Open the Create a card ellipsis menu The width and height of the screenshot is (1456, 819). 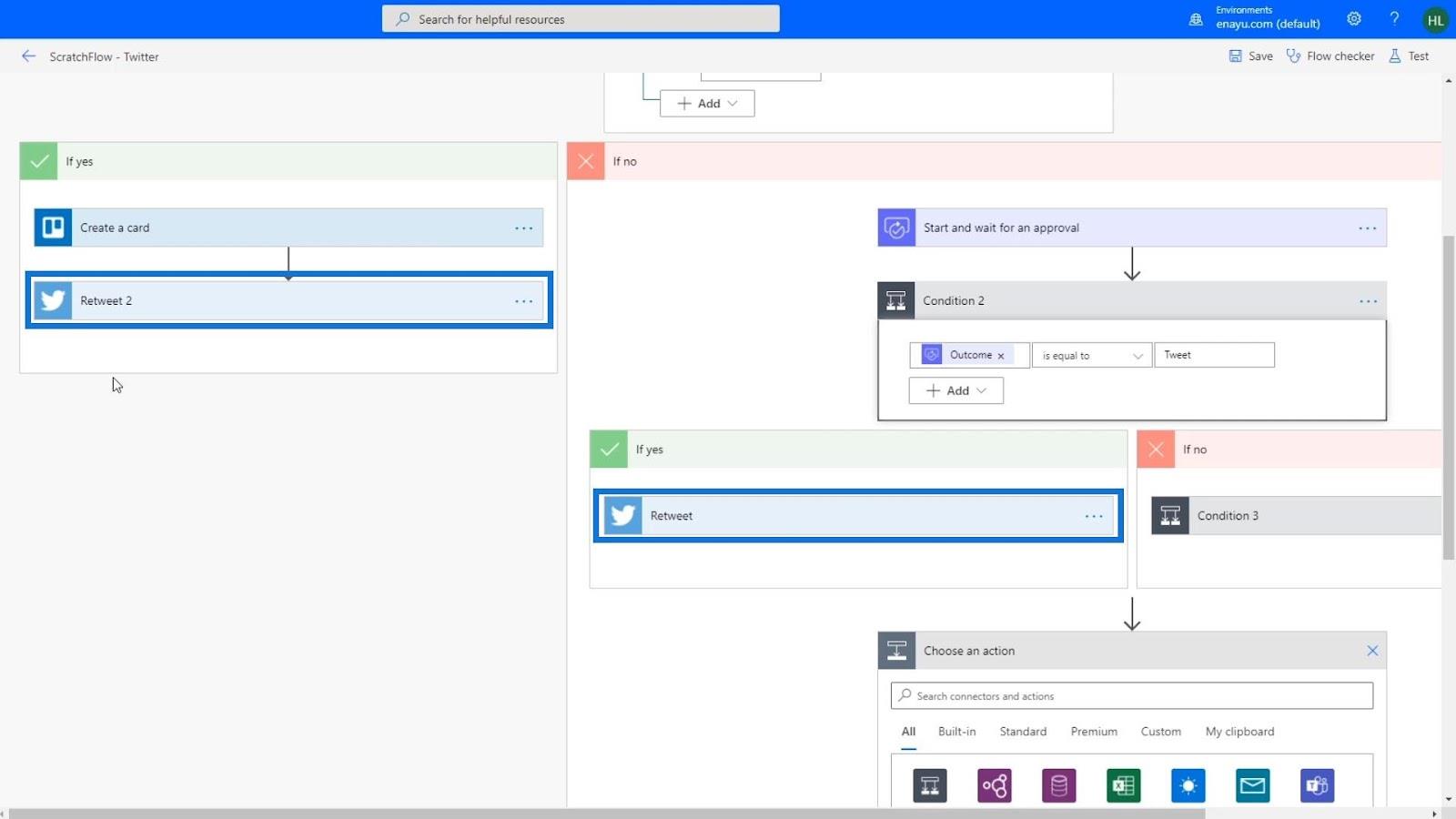[x=524, y=227]
